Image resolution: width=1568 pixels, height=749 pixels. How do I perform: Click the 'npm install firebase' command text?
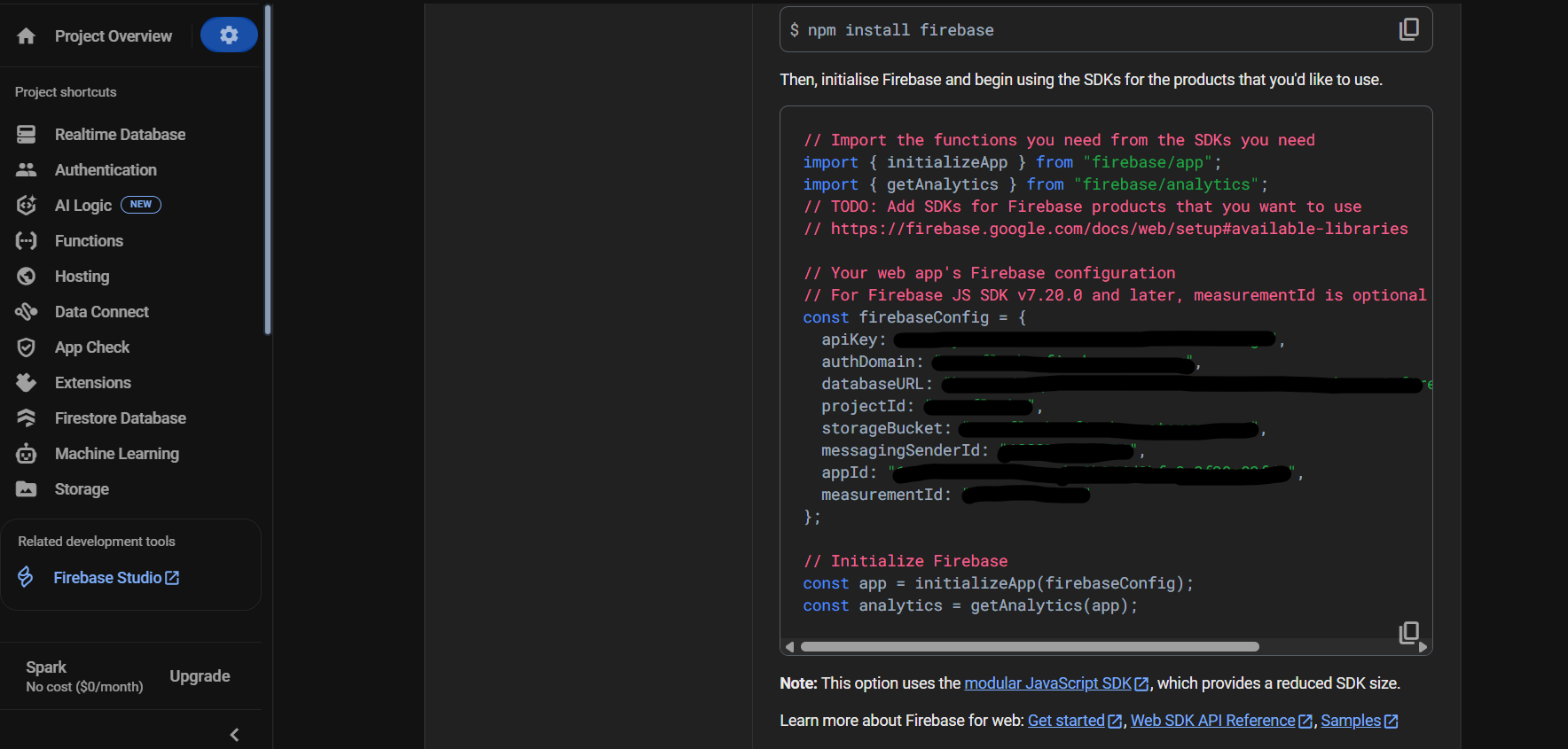pos(900,30)
